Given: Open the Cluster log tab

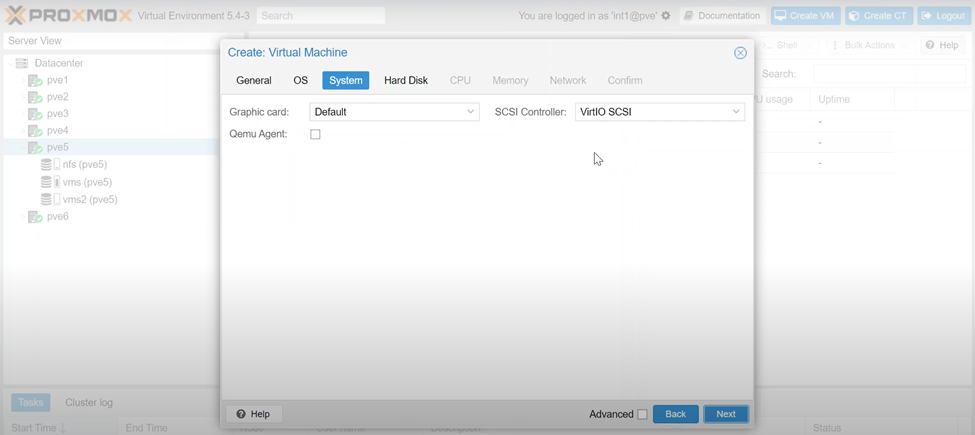Looking at the screenshot, I should tap(89, 402).
